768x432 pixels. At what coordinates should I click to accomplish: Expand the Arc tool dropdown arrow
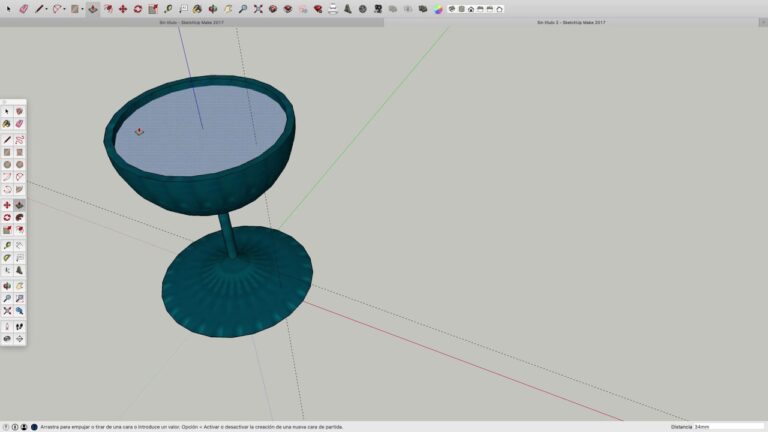click(65, 9)
